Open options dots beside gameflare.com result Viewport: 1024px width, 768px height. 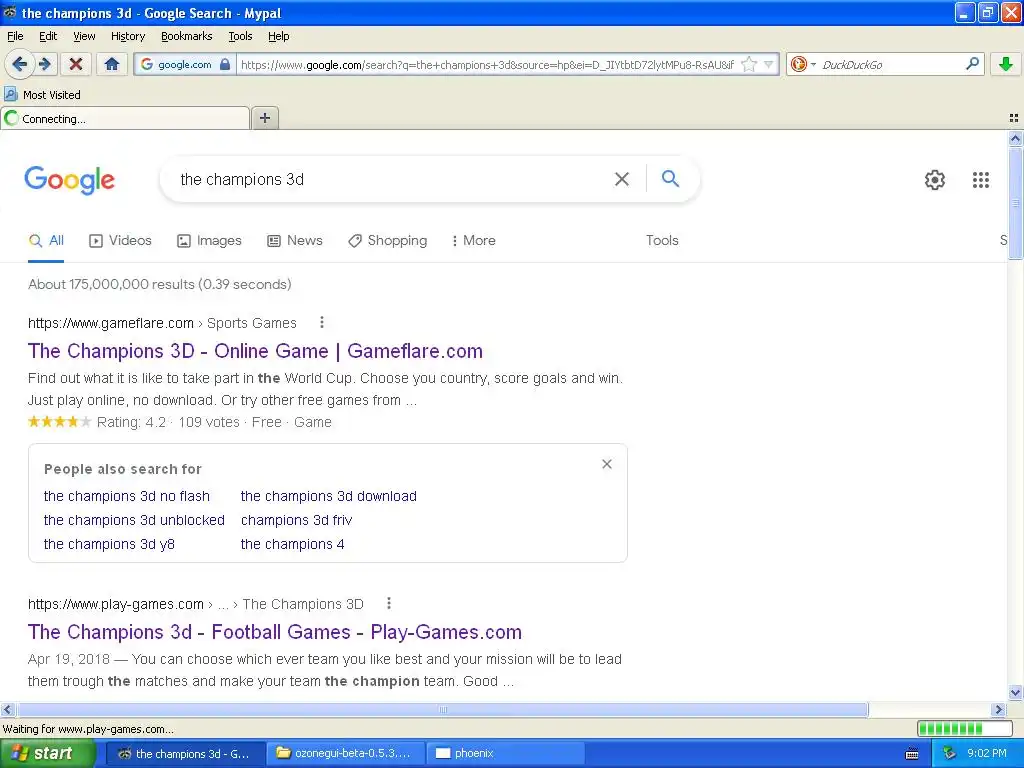(321, 322)
